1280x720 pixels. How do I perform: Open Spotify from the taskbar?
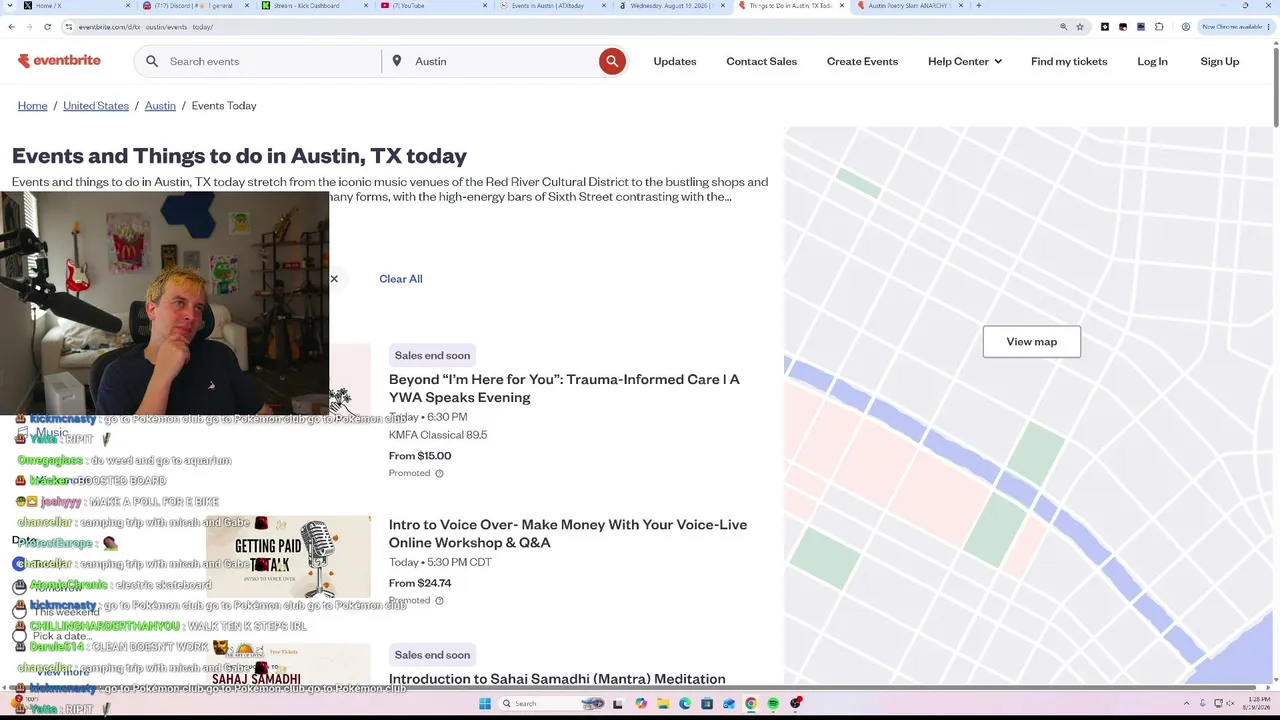coord(773,704)
